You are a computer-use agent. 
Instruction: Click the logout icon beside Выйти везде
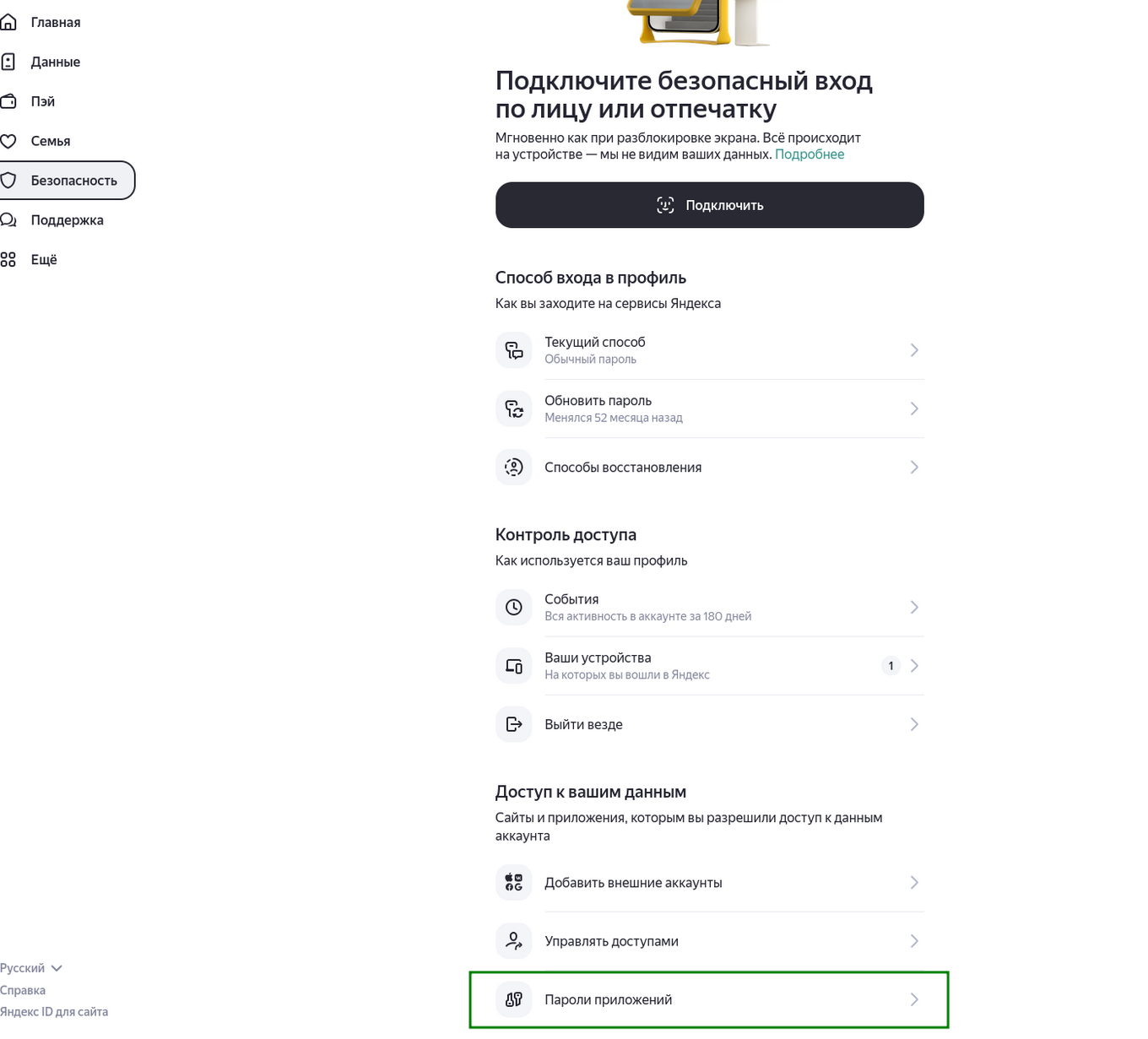pyautogui.click(x=513, y=724)
